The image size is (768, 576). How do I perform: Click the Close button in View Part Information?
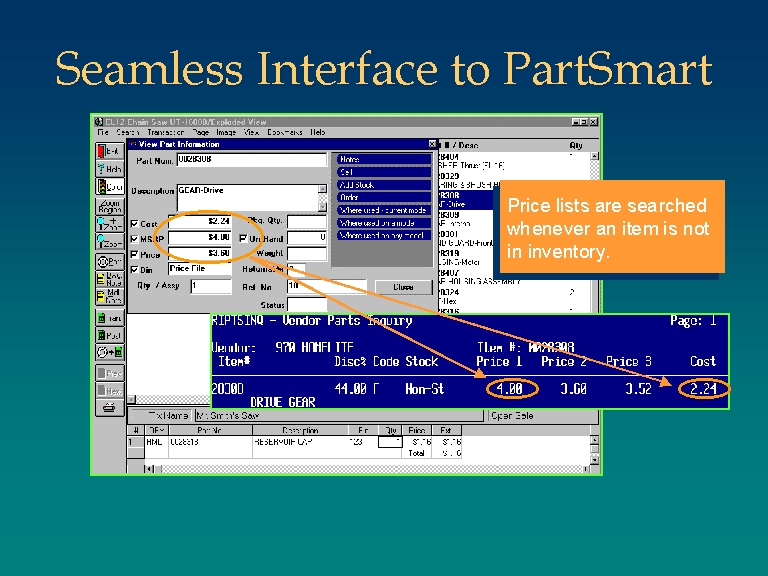404,287
